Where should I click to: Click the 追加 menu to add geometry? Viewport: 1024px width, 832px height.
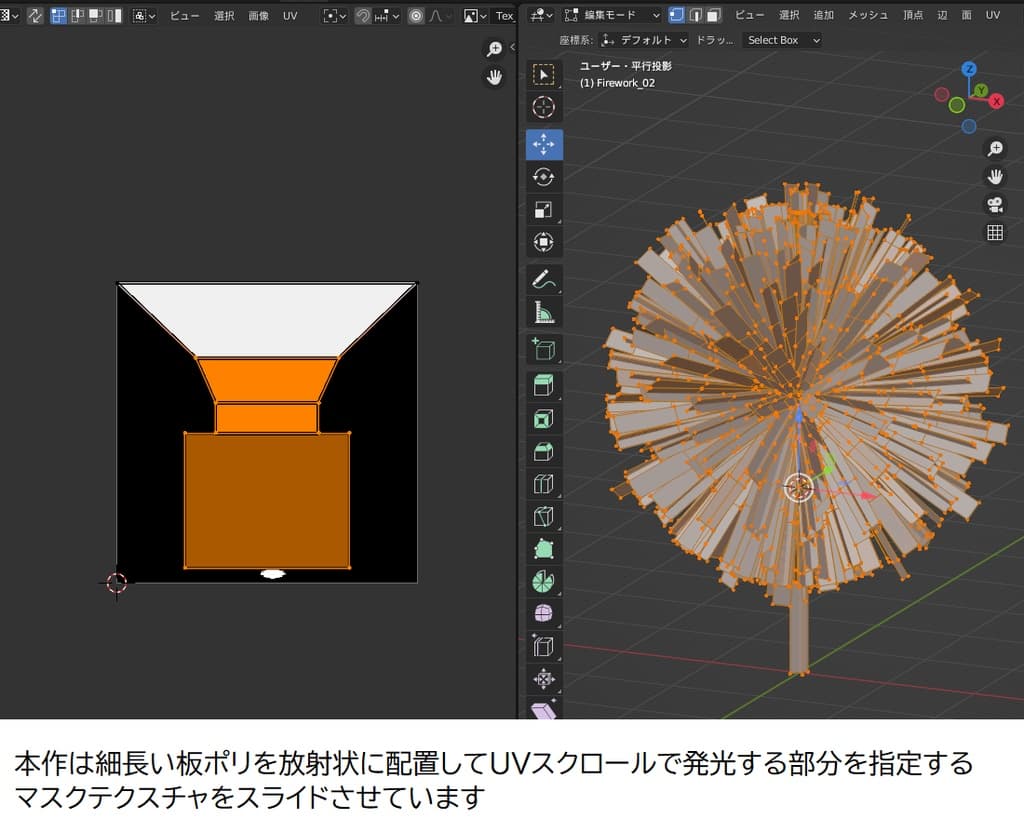tap(823, 14)
